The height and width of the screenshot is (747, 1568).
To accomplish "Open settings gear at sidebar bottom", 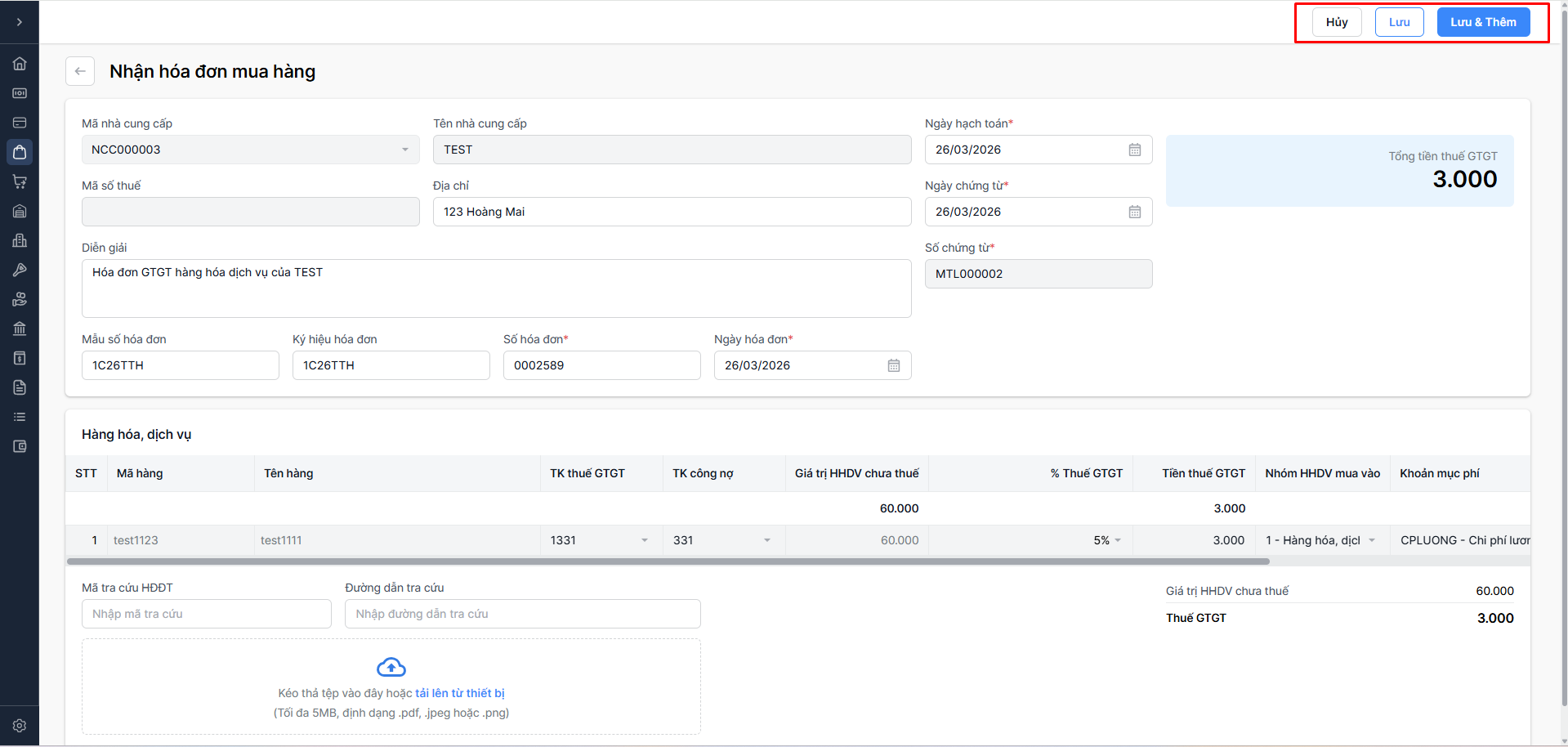I will [x=20, y=726].
